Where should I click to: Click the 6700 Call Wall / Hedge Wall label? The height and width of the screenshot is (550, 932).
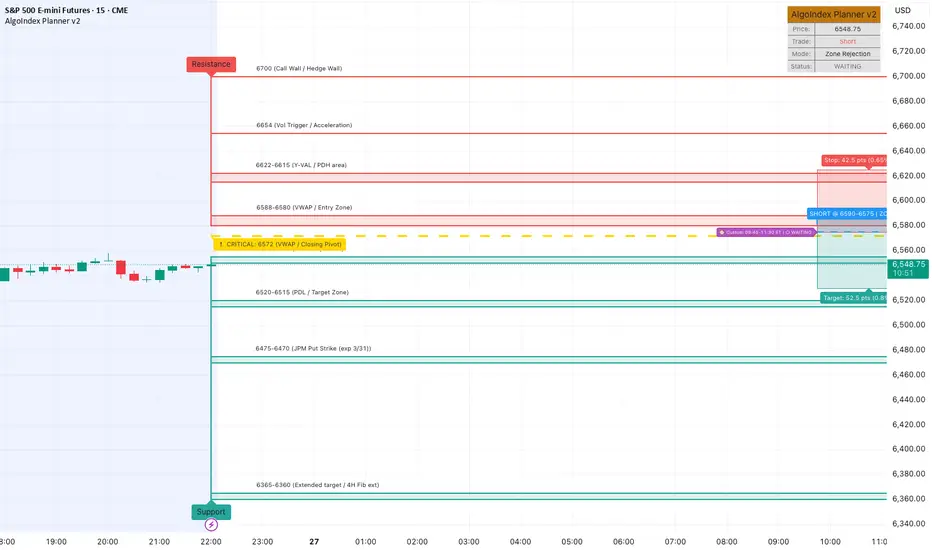(x=299, y=68)
